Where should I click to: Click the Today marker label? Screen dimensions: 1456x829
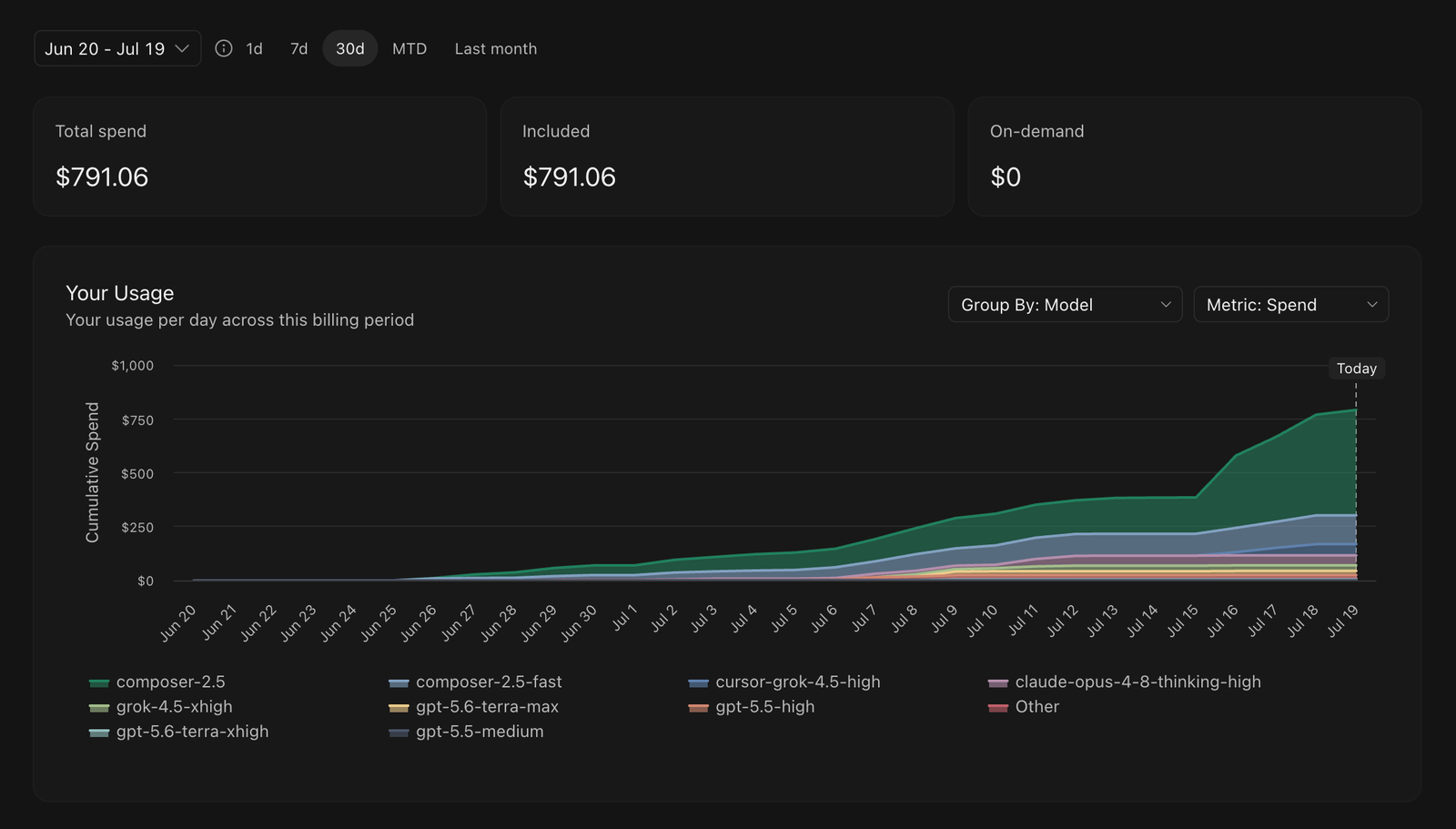1356,369
